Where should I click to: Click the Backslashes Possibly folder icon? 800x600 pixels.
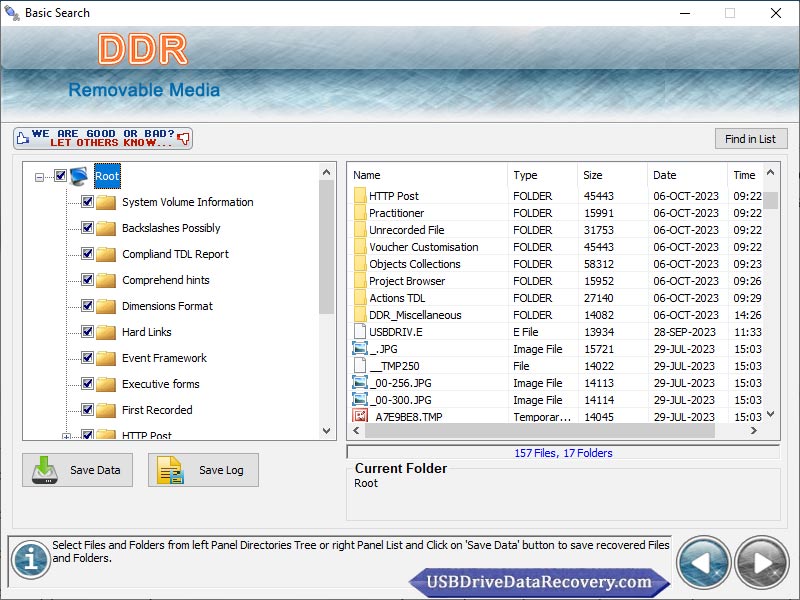tap(106, 228)
